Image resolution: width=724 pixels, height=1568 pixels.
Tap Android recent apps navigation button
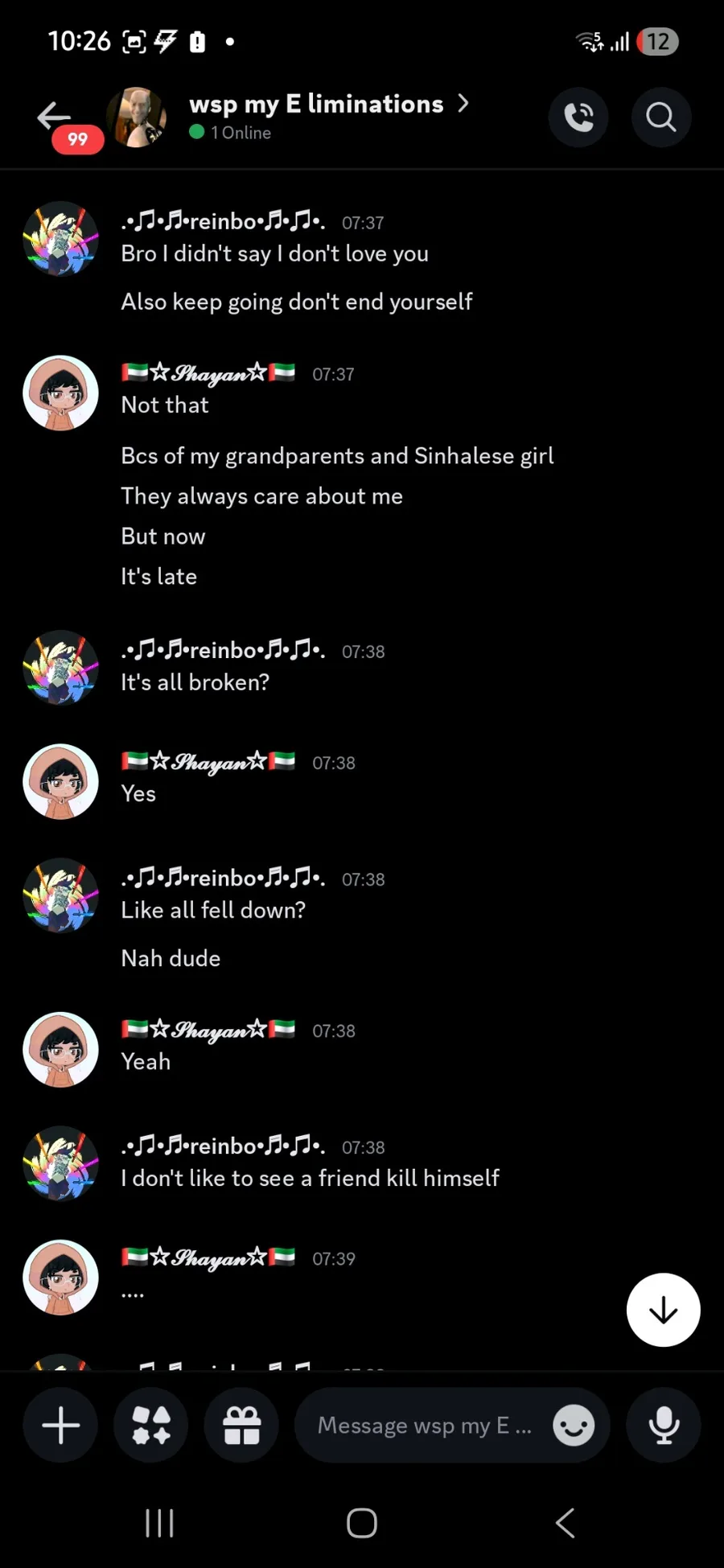[159, 1523]
